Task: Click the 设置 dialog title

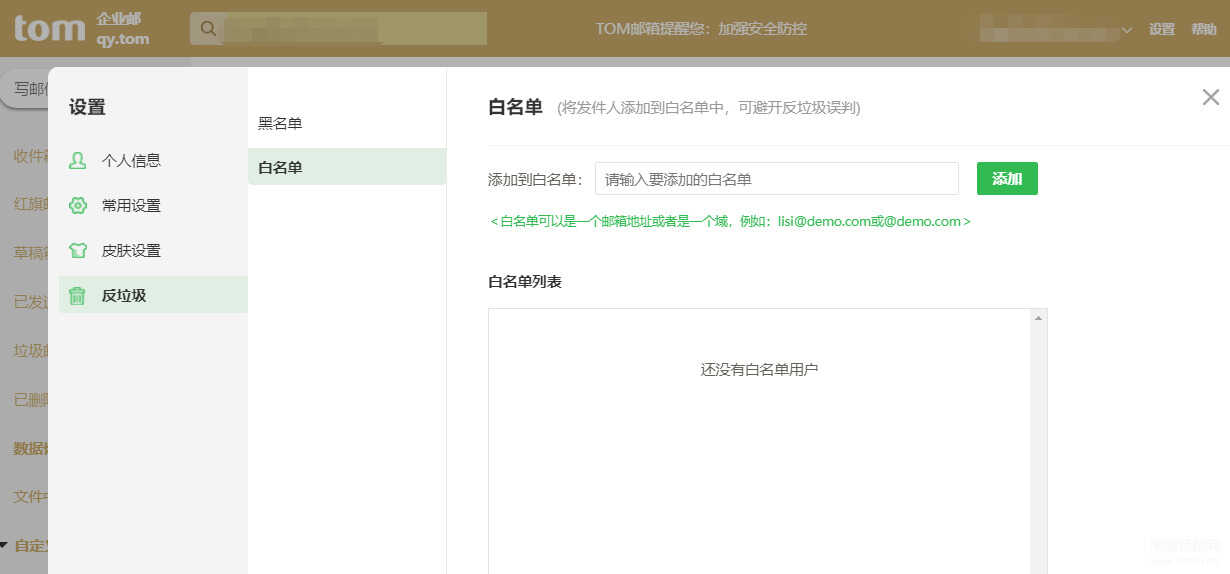Action: click(x=87, y=107)
